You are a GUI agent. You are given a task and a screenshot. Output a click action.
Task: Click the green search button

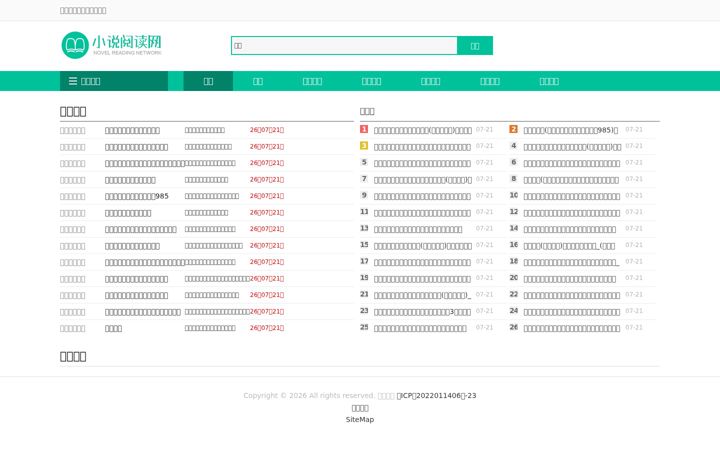475,45
